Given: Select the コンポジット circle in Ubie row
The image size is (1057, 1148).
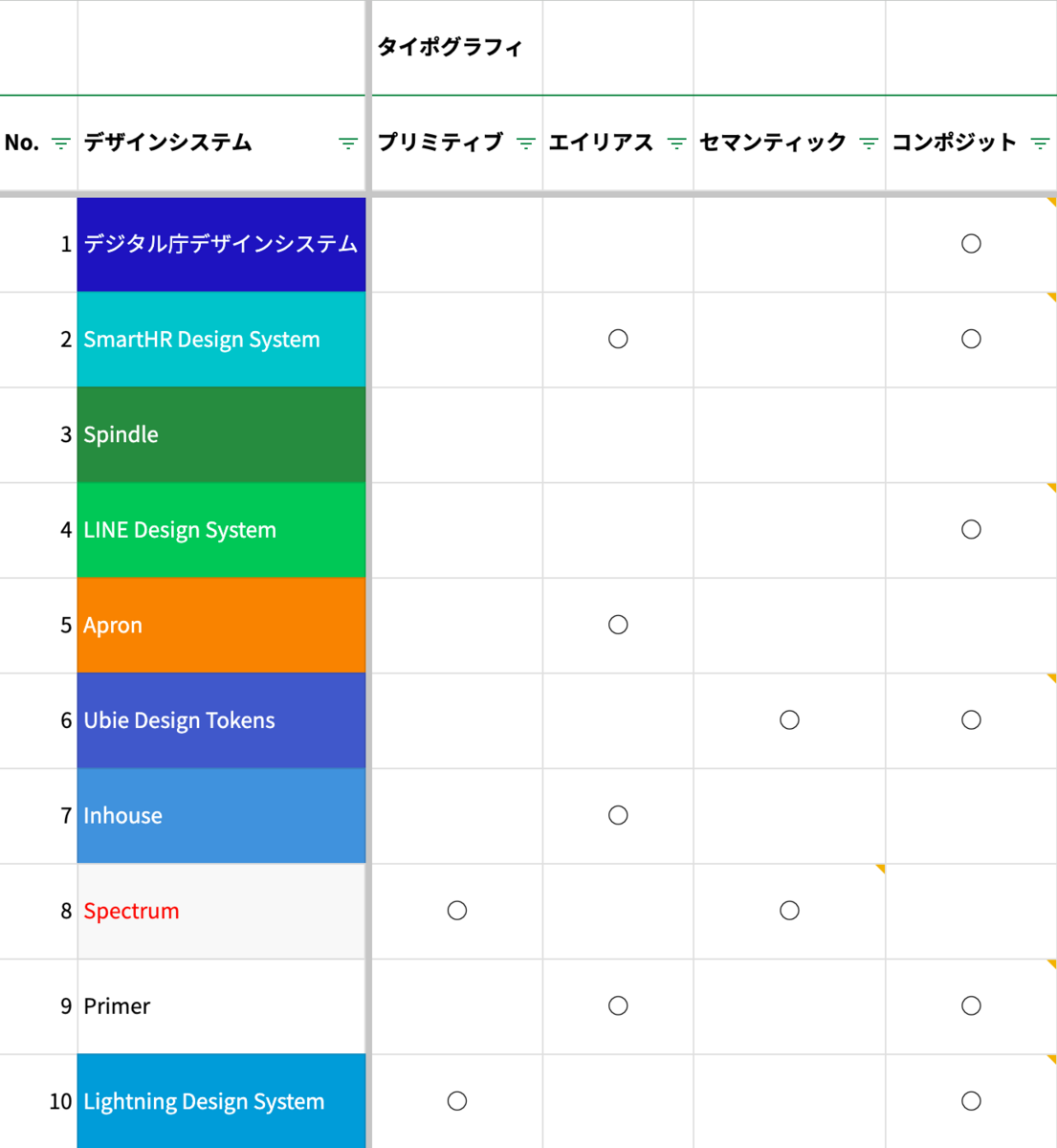Looking at the screenshot, I should click(971, 719).
